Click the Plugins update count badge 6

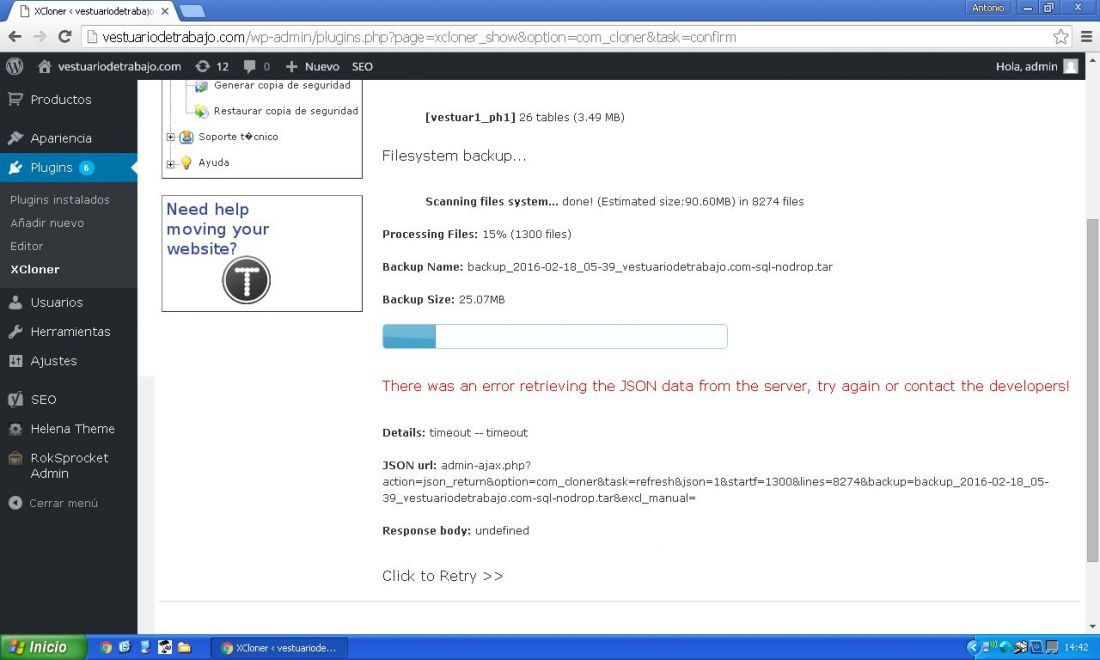86,167
